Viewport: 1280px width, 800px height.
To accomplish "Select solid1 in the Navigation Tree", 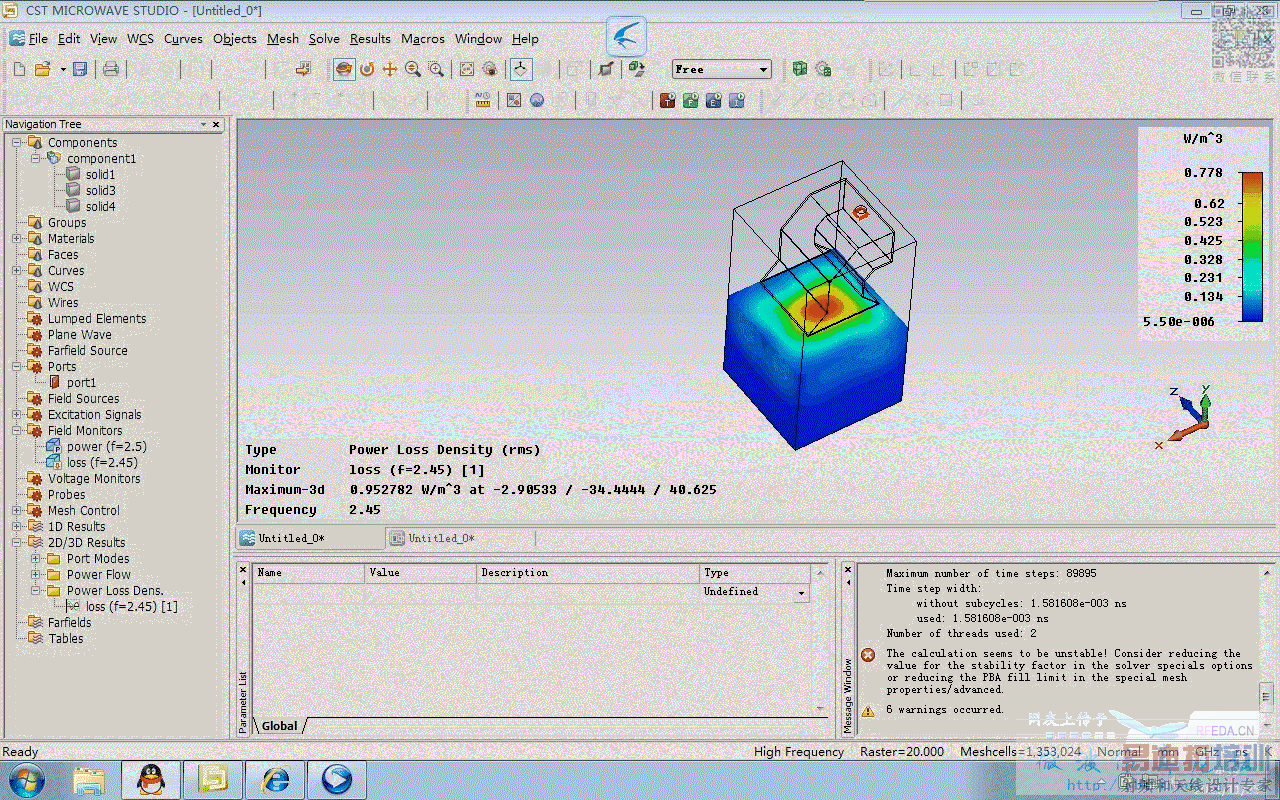I will click(x=100, y=175).
